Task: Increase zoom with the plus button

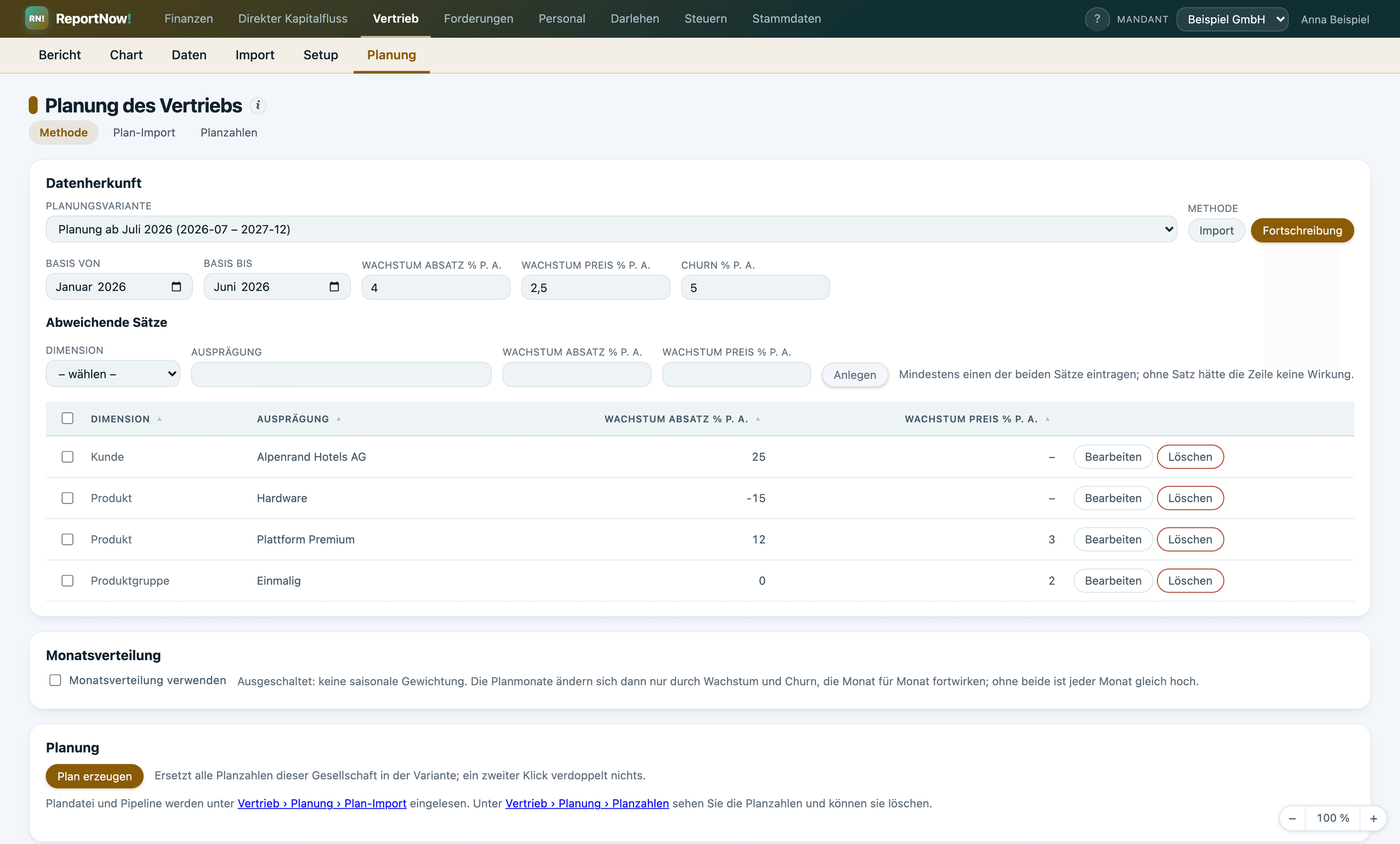Action: [x=1373, y=818]
